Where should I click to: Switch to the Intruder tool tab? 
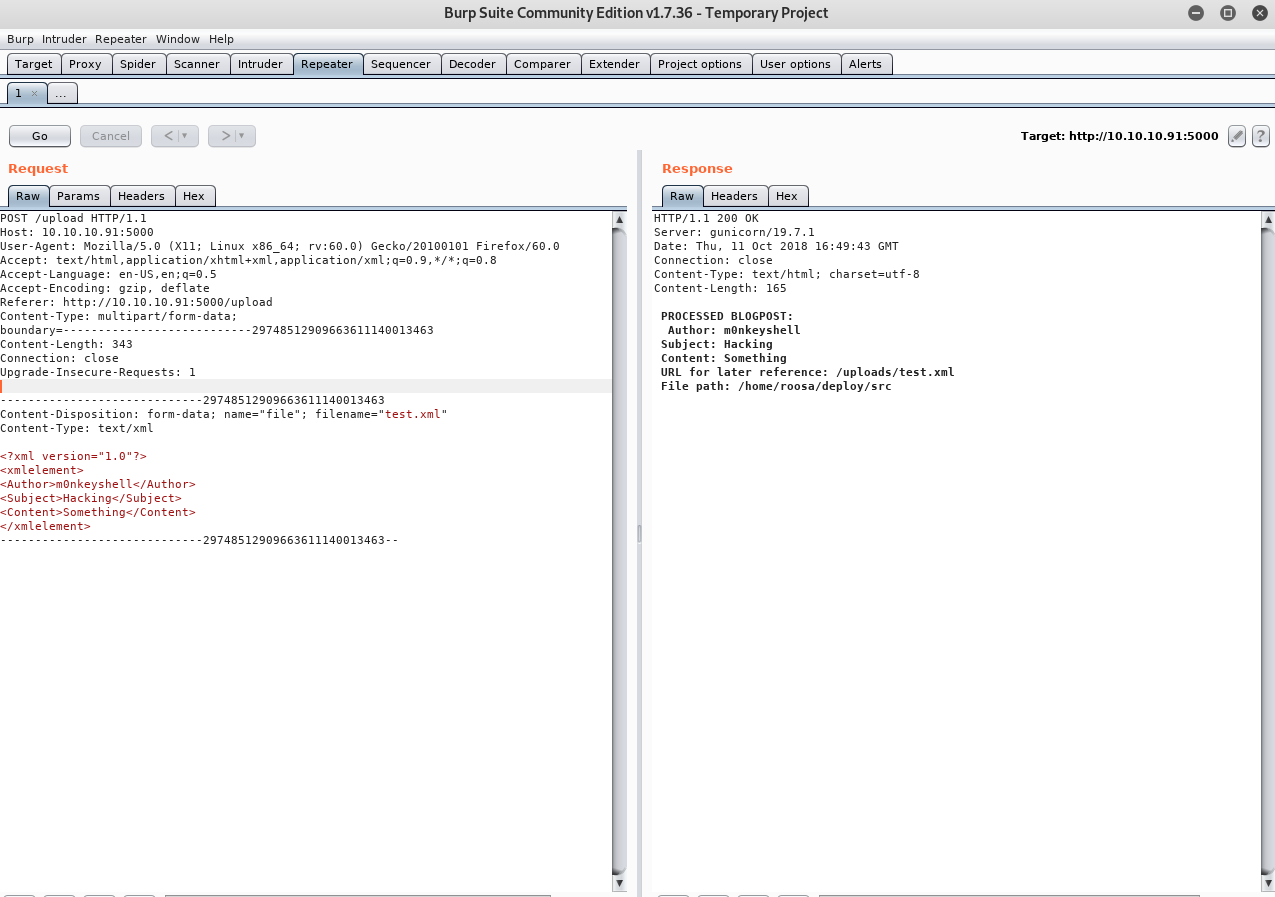tap(261, 64)
